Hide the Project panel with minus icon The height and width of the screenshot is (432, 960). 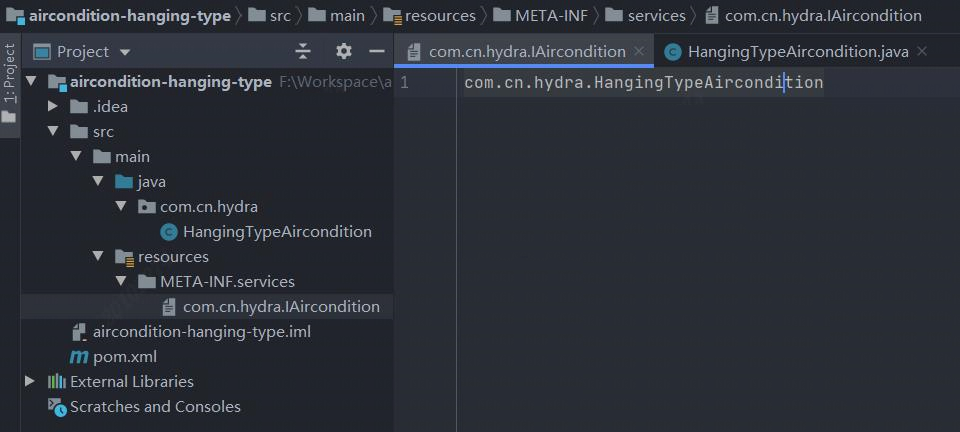coord(377,51)
